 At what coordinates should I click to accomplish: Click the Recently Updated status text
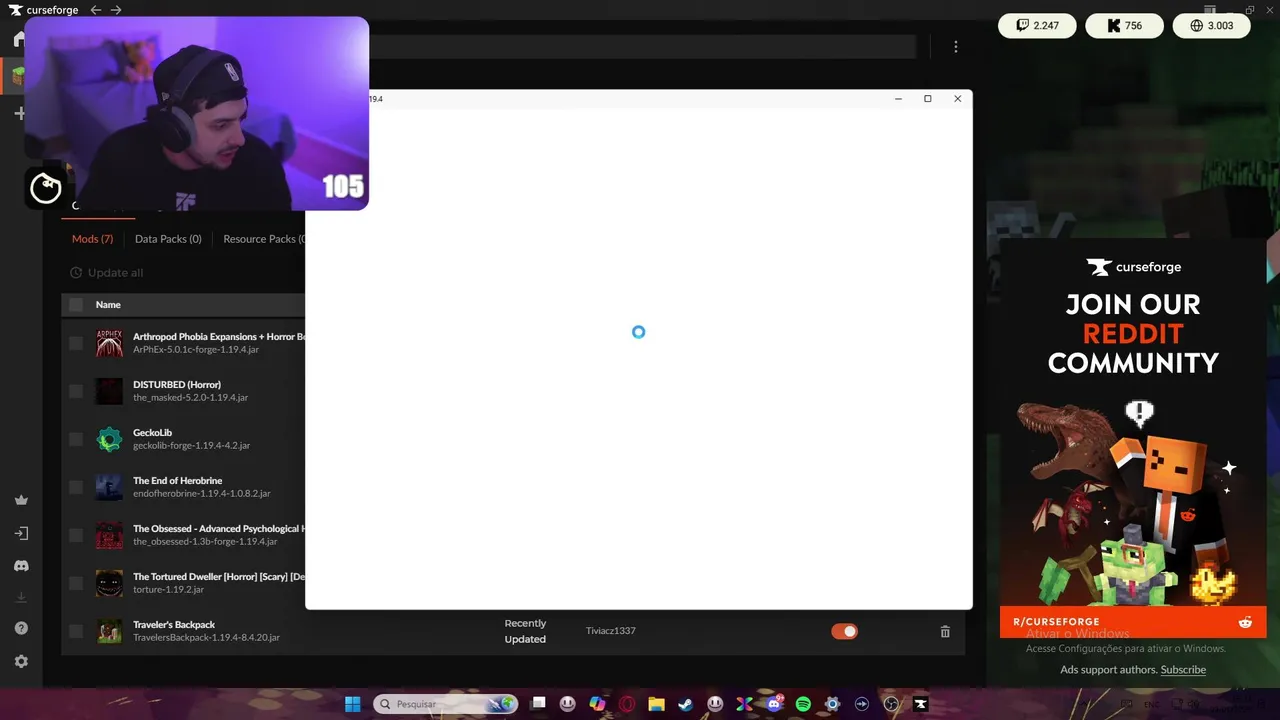pos(525,631)
